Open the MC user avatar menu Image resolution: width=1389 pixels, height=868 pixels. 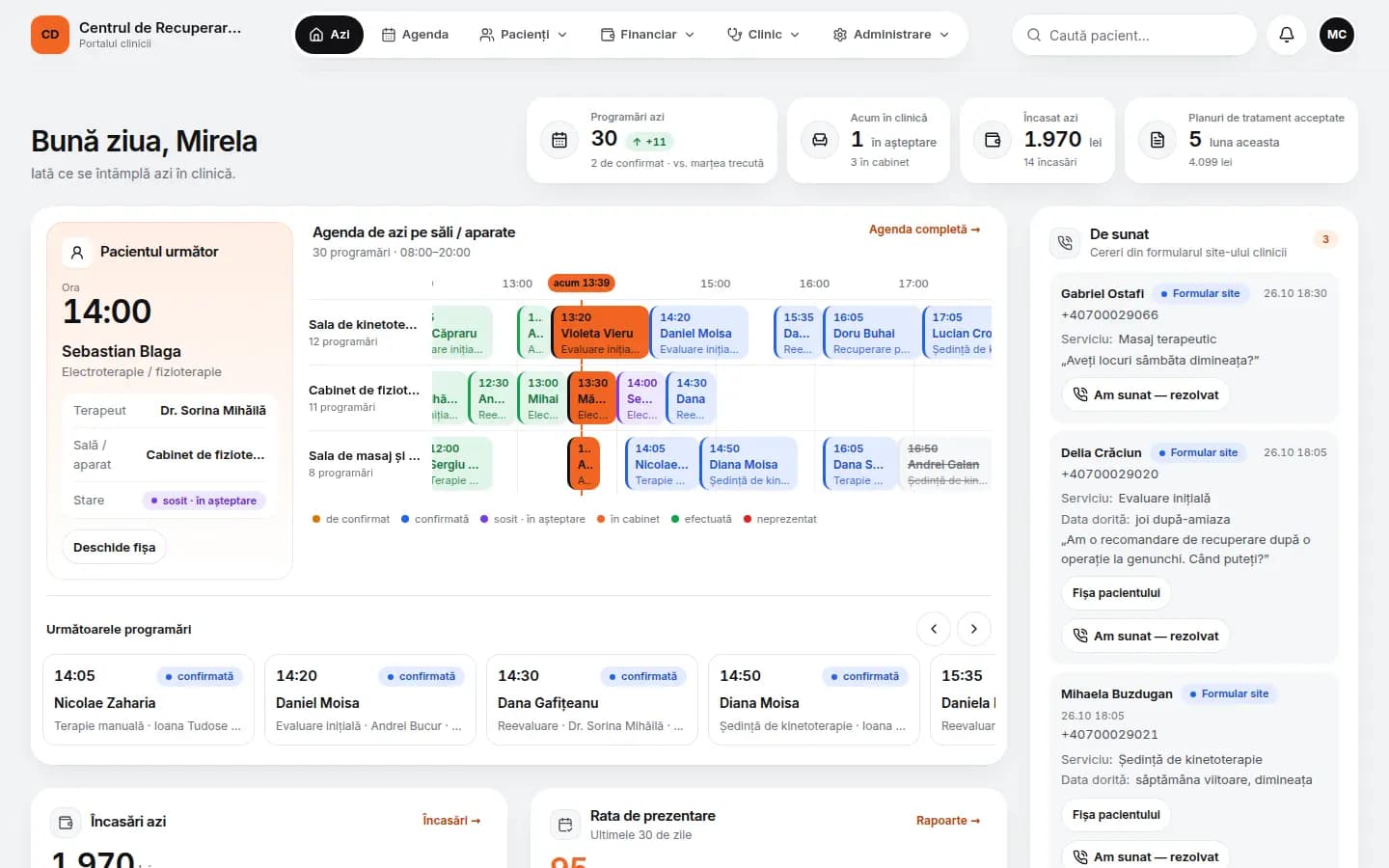[1337, 35]
